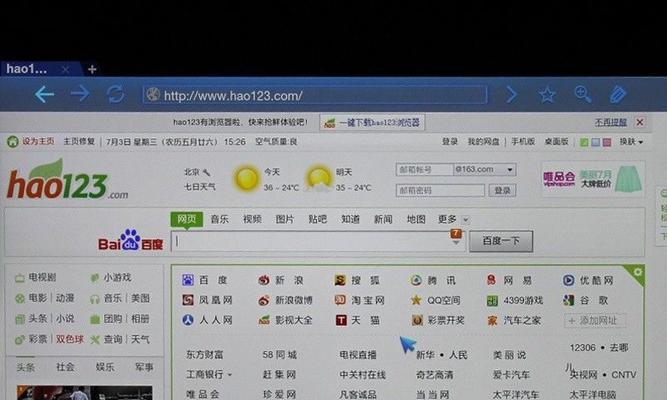Select the 贴吧 search tab
The height and width of the screenshot is (400, 667).
[318, 219]
